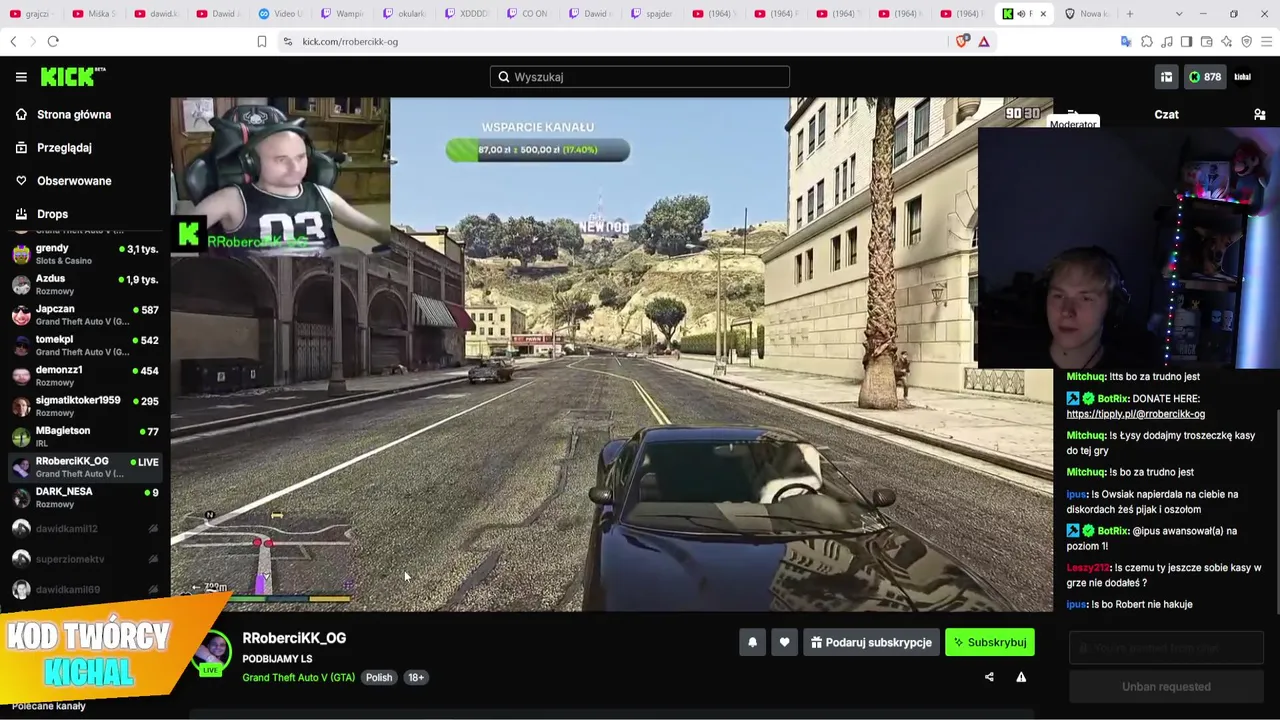Switch to the spajder Twitch browser tab
This screenshot has width=1280, height=720.
click(653, 14)
